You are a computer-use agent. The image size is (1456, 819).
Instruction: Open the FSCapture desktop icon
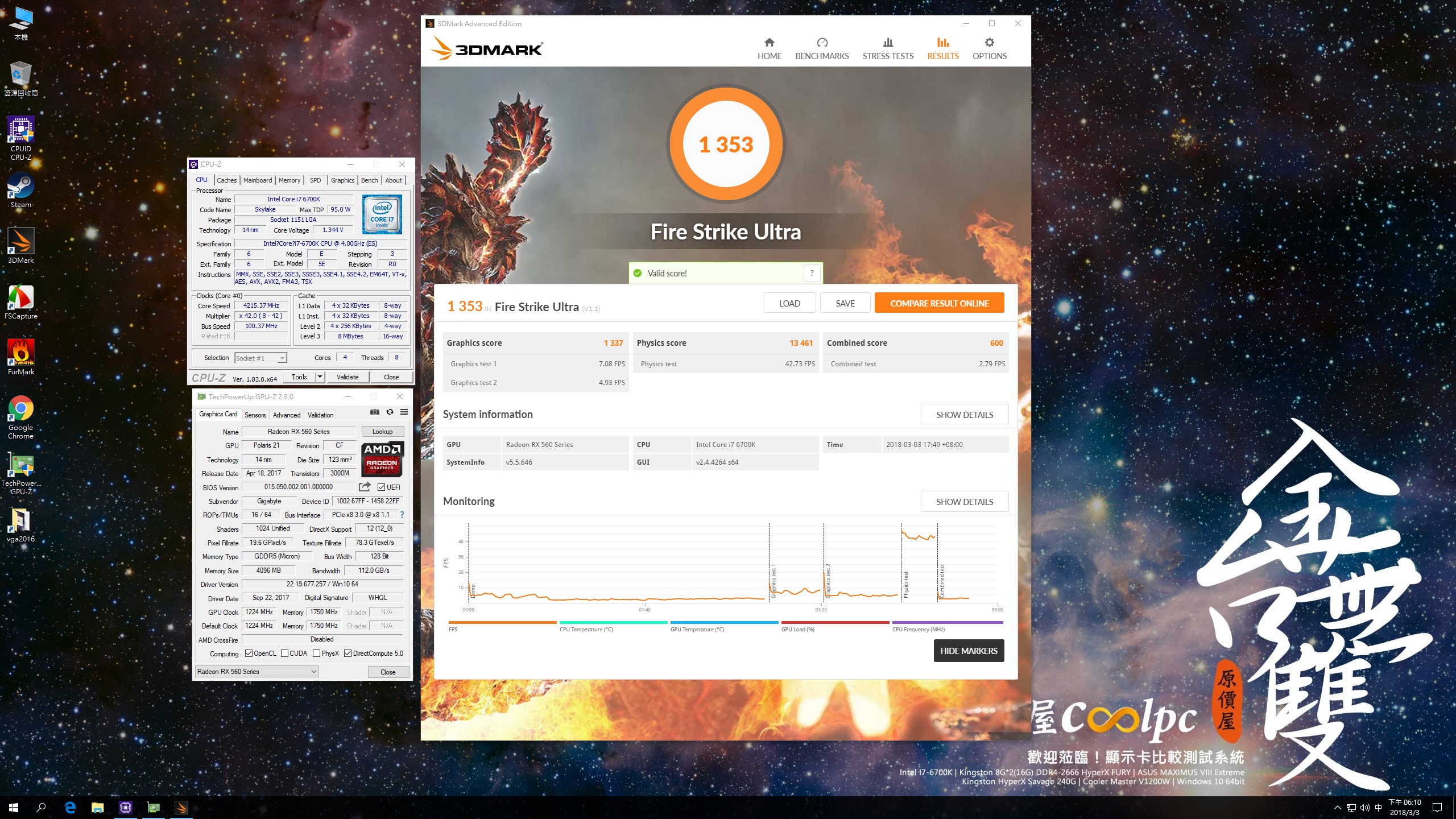click(x=20, y=301)
